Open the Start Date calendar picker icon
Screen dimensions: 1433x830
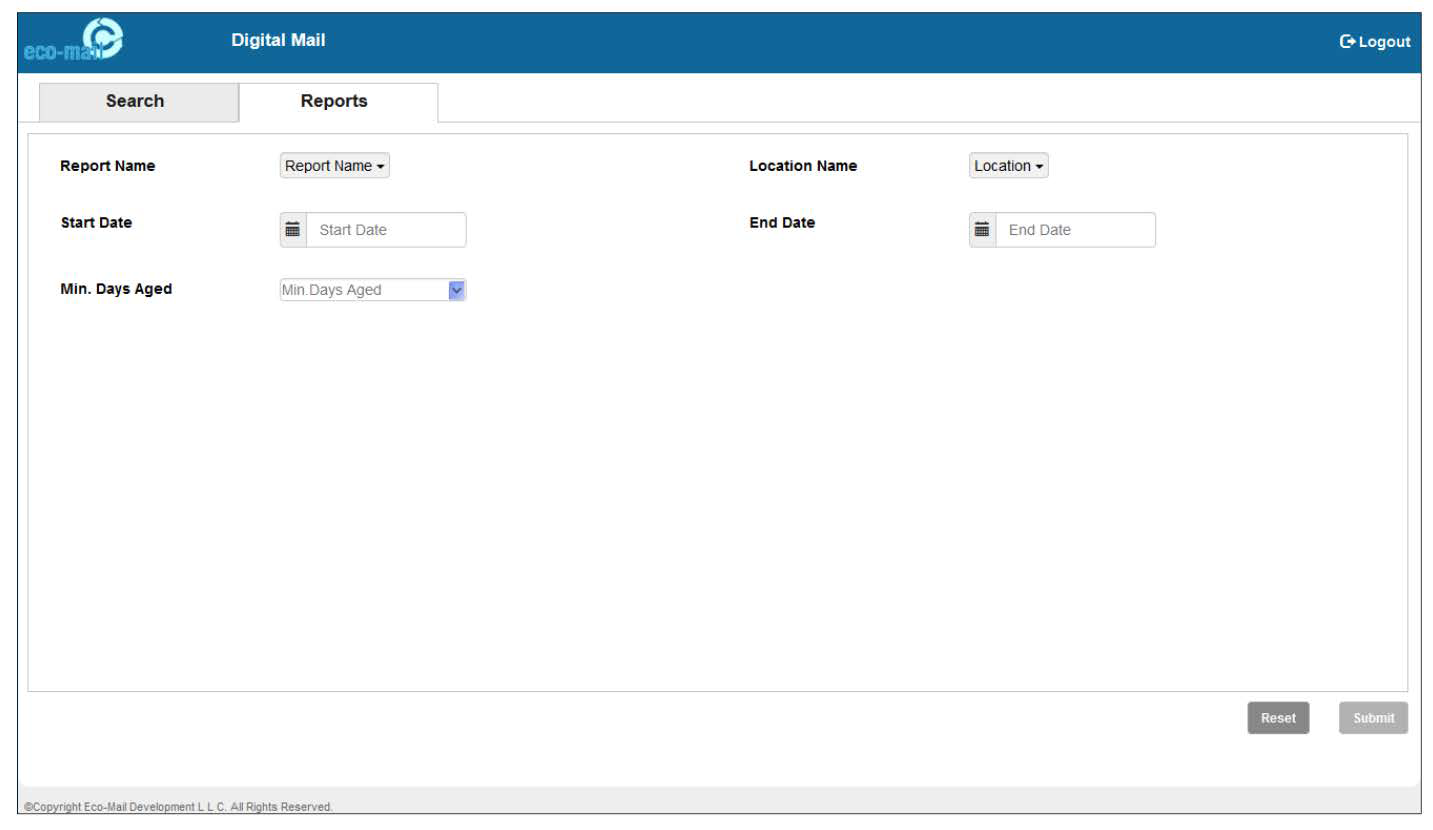(x=293, y=230)
